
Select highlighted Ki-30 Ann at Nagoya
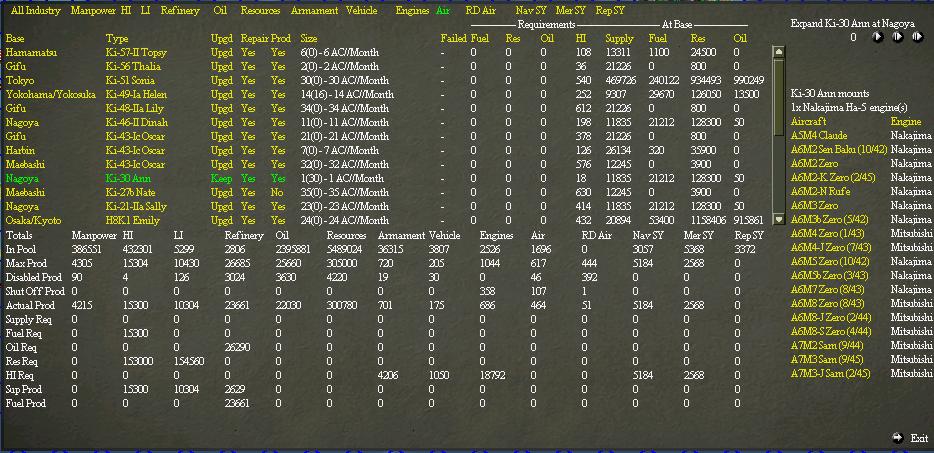pyautogui.click(x=128, y=178)
